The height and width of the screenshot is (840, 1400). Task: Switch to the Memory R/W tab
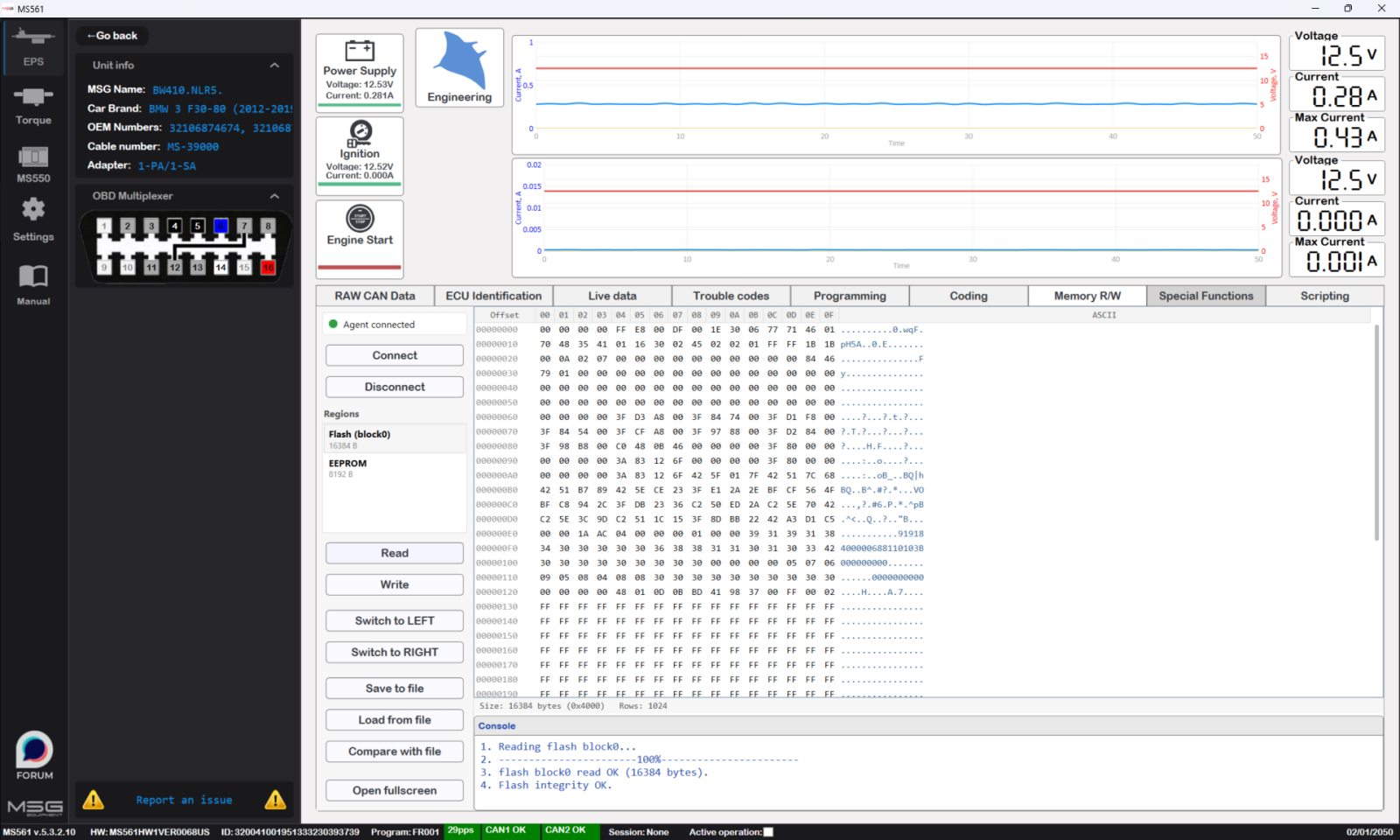click(x=1087, y=296)
